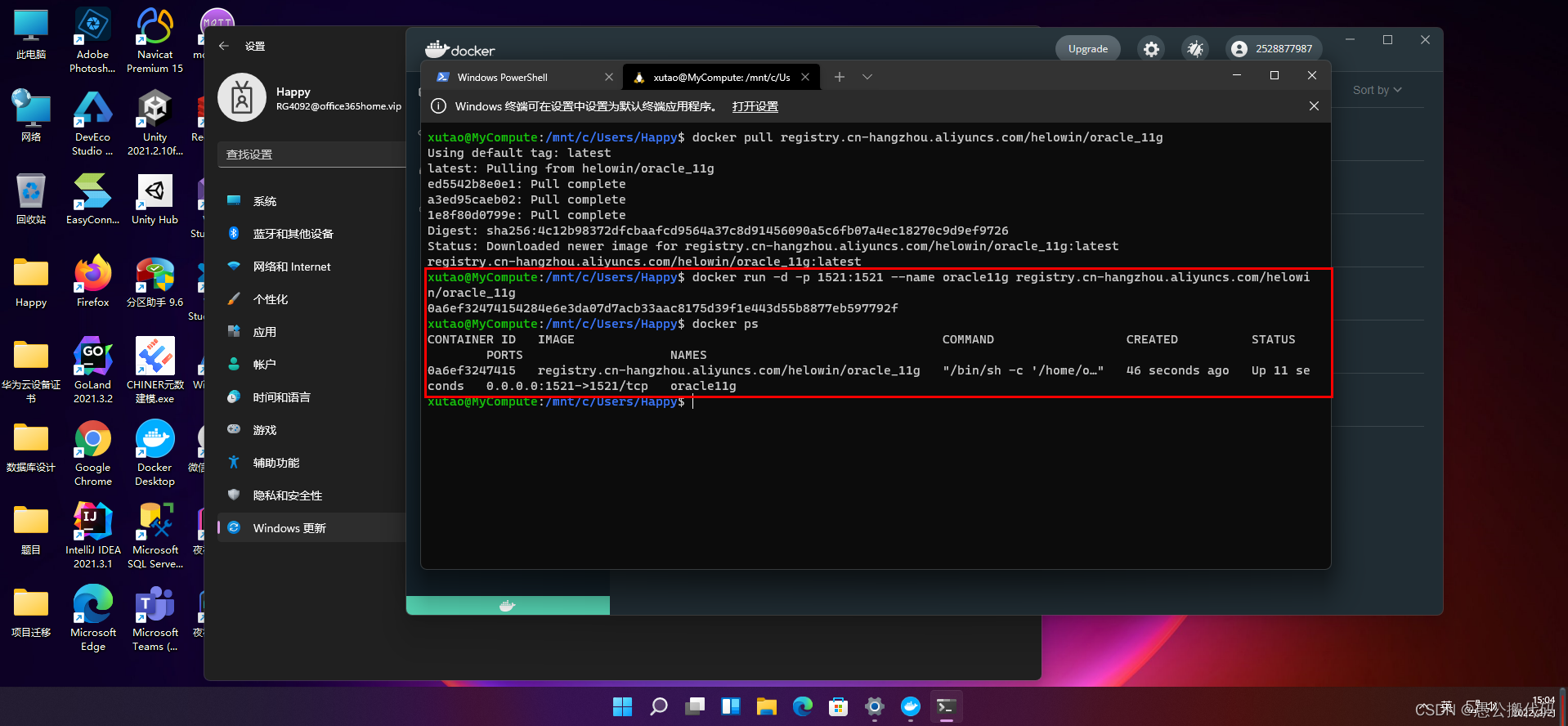Screen dimensions: 1568x726
Task: Open CHINER元数建模.exe shortcut
Action: pyautogui.click(x=155, y=371)
